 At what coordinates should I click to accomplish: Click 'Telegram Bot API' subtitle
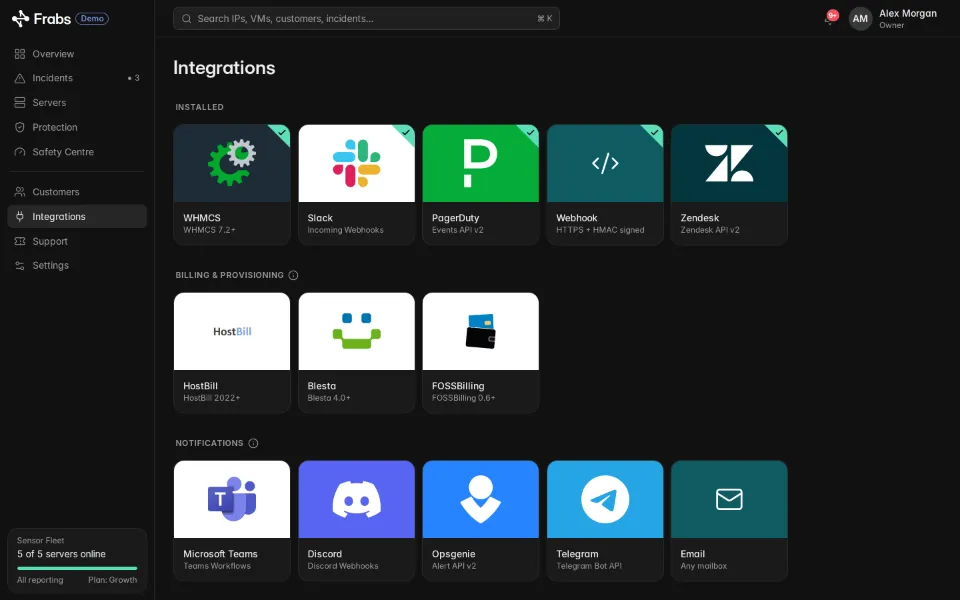(x=589, y=566)
